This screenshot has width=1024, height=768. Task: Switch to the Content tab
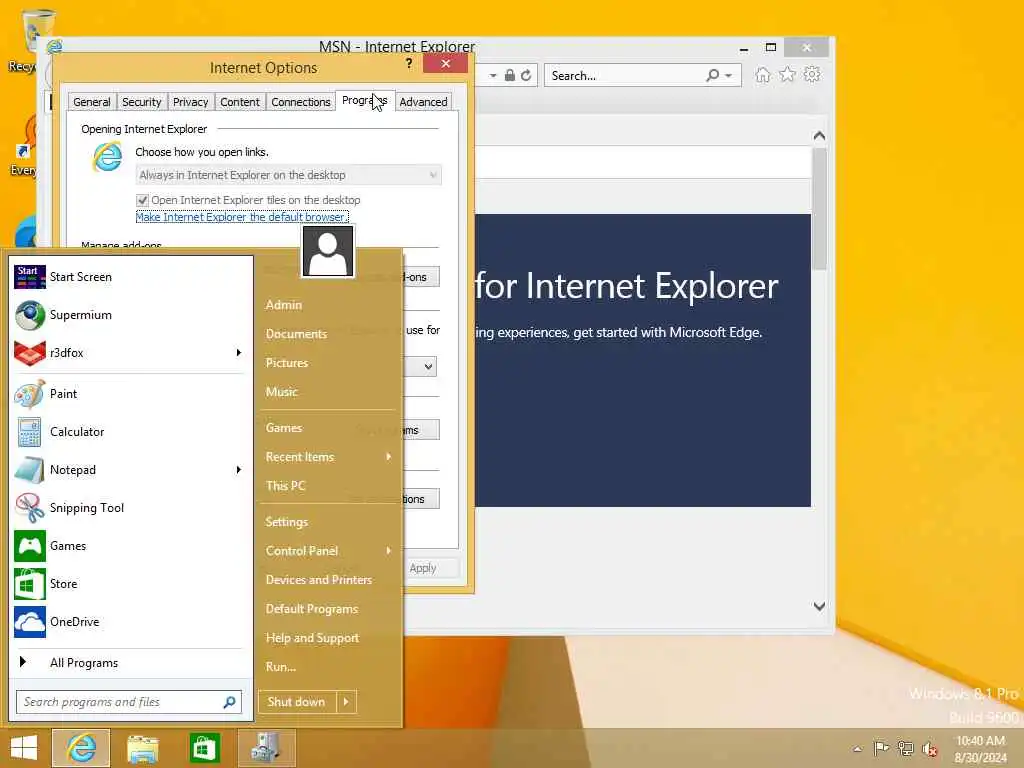pos(240,102)
